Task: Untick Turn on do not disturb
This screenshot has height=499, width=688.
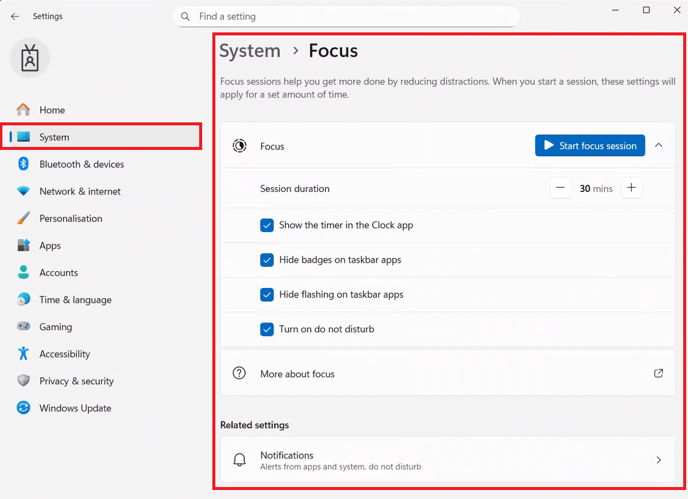Action: (x=267, y=329)
